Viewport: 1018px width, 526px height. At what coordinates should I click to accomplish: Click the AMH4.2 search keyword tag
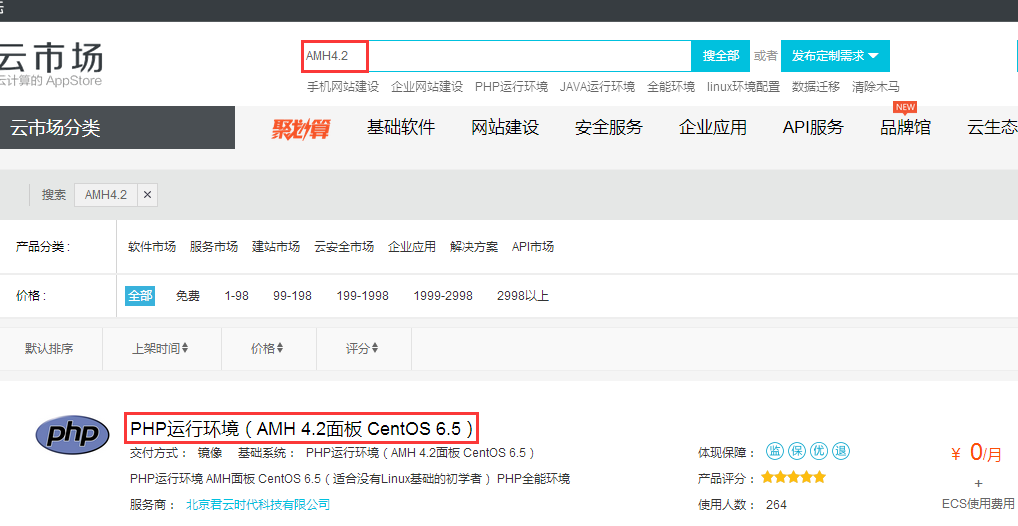pyautogui.click(x=106, y=195)
